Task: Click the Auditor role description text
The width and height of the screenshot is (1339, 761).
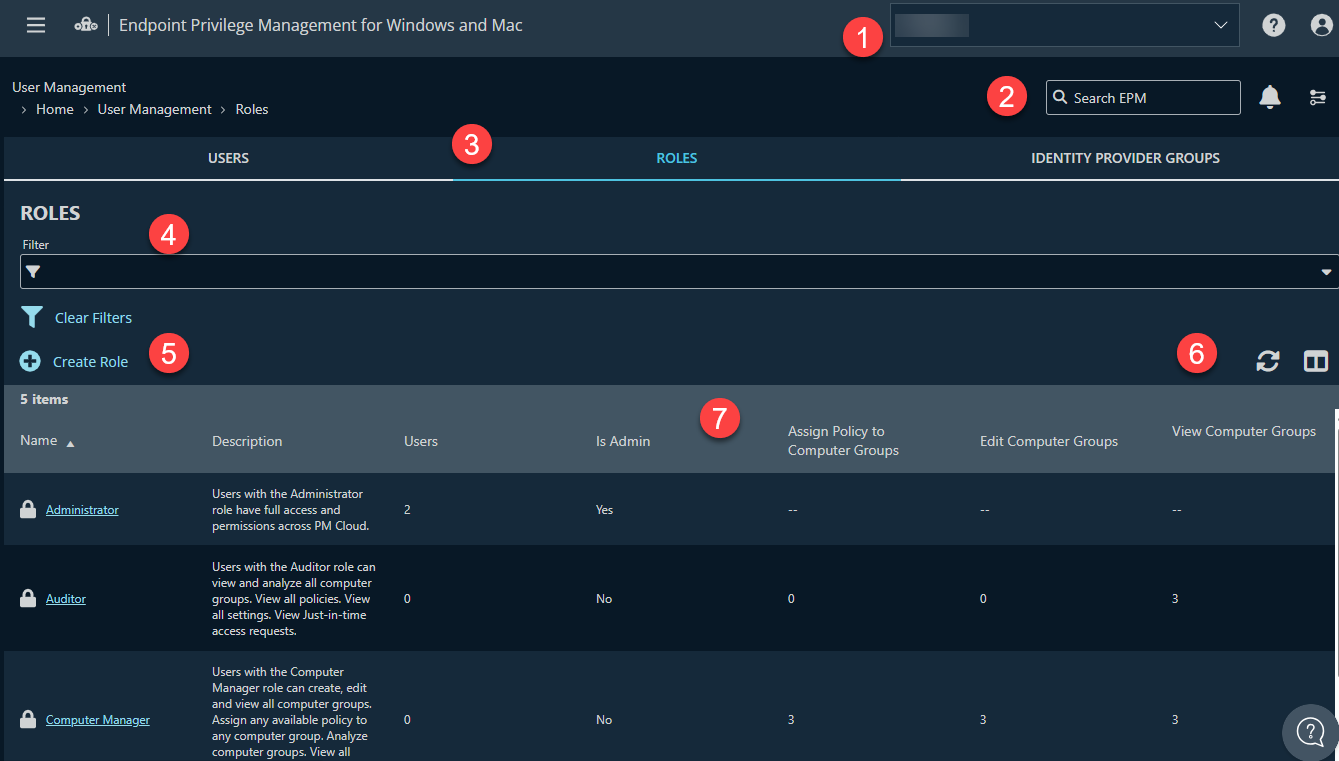Action: click(293, 599)
